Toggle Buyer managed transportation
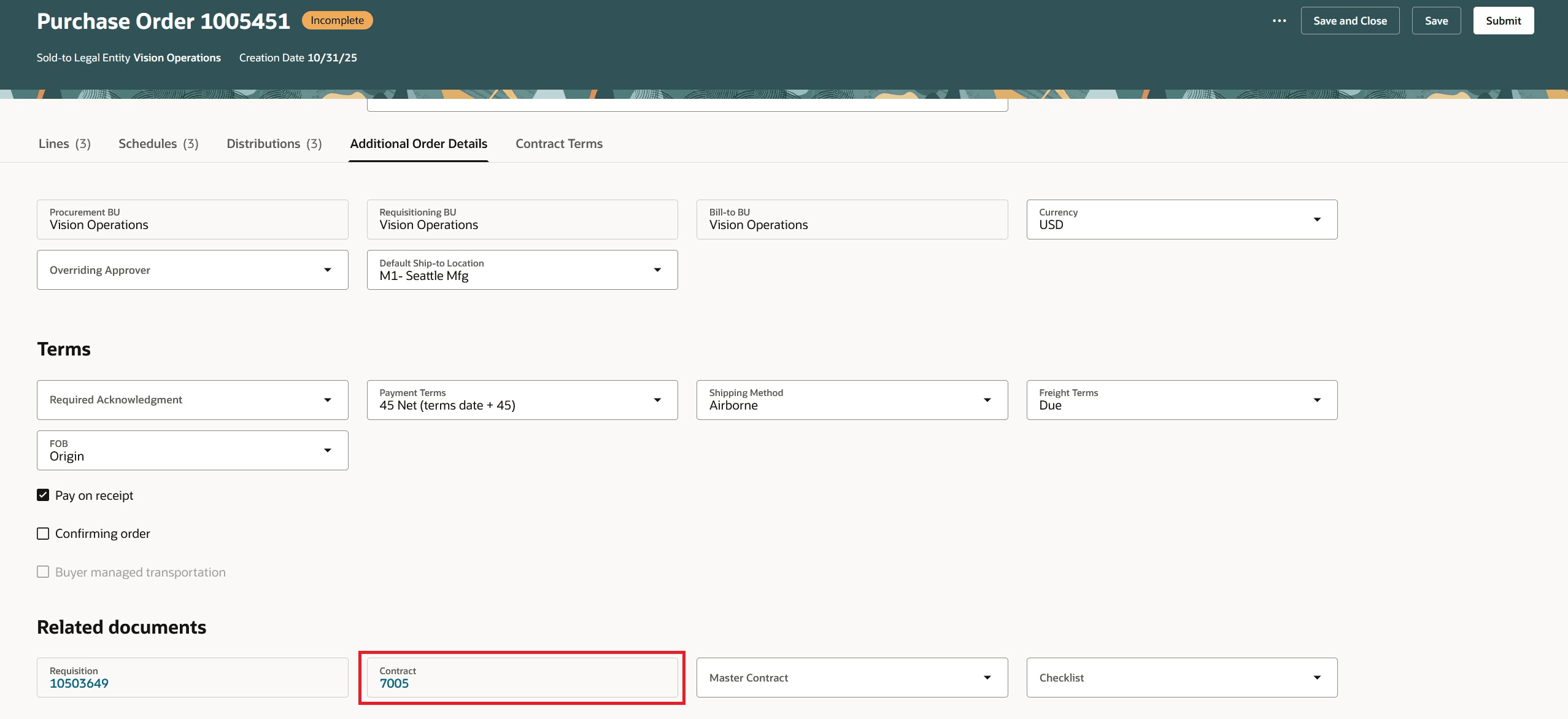This screenshot has height=719, width=1568. (42, 571)
